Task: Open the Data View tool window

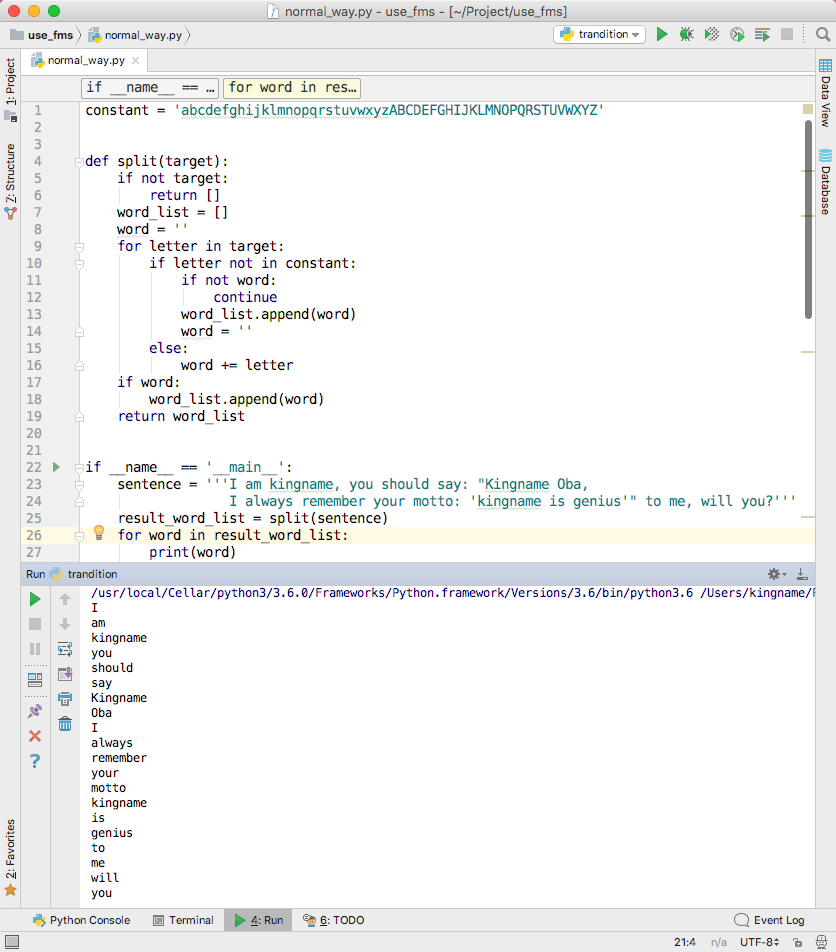Action: 825,94
